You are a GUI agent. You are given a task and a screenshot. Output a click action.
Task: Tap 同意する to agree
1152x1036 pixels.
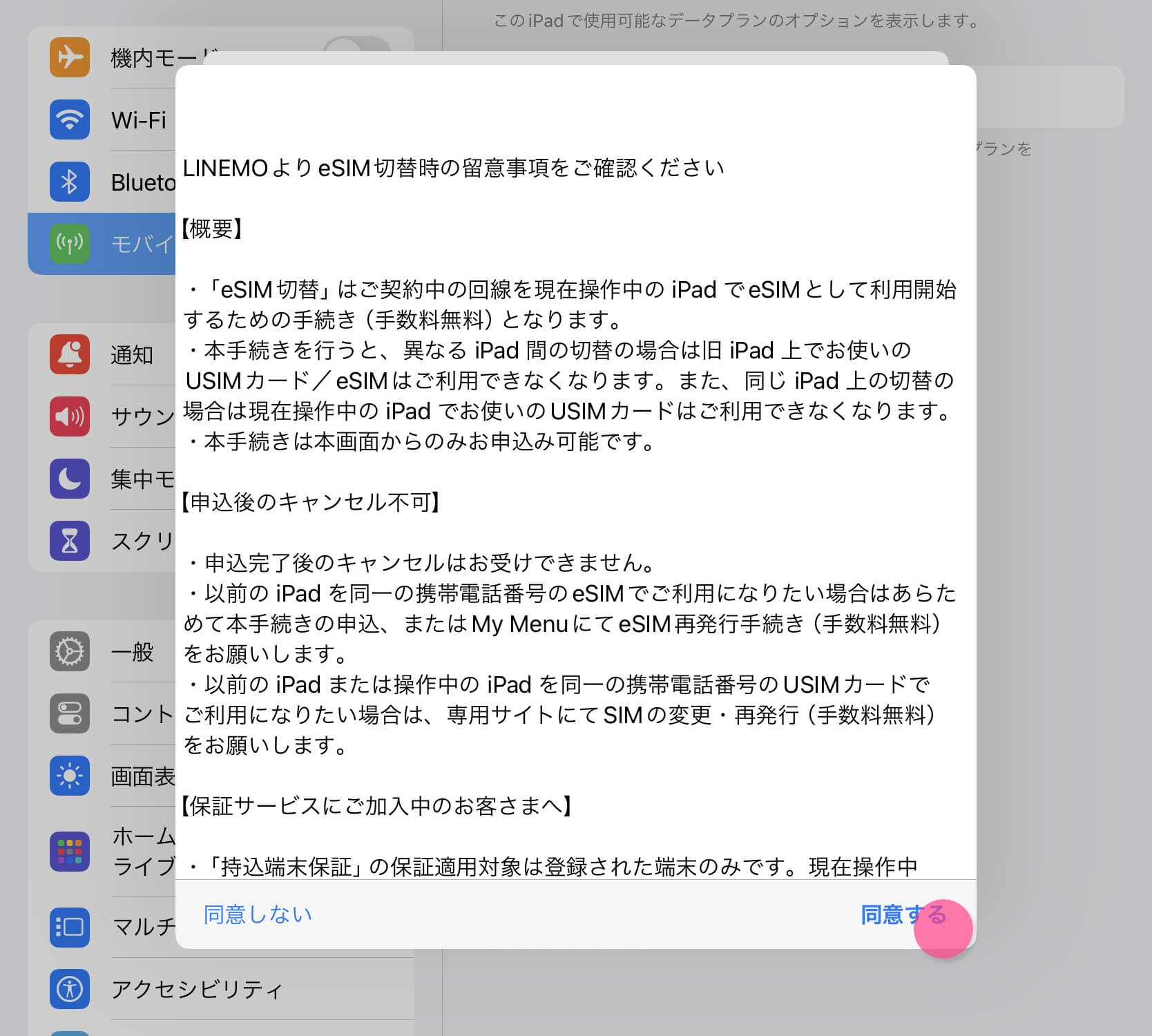pos(903,914)
